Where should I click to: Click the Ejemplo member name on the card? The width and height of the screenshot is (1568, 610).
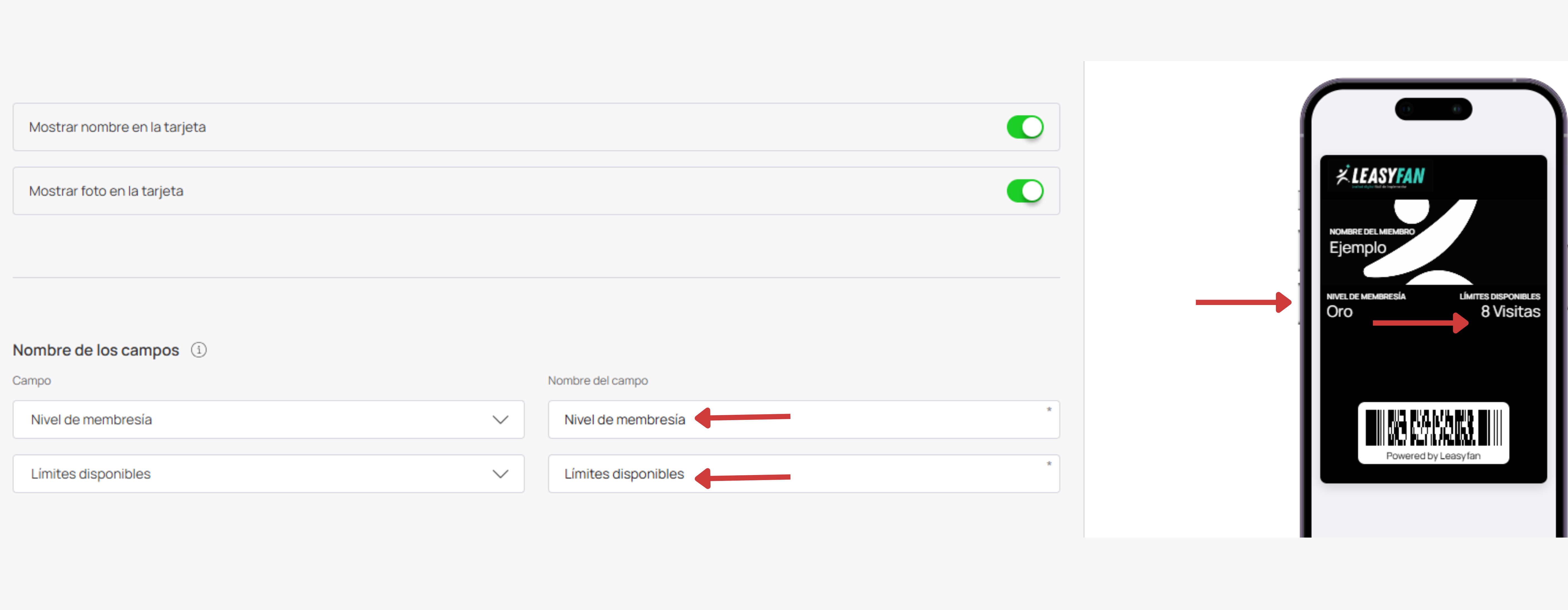coord(1357,248)
